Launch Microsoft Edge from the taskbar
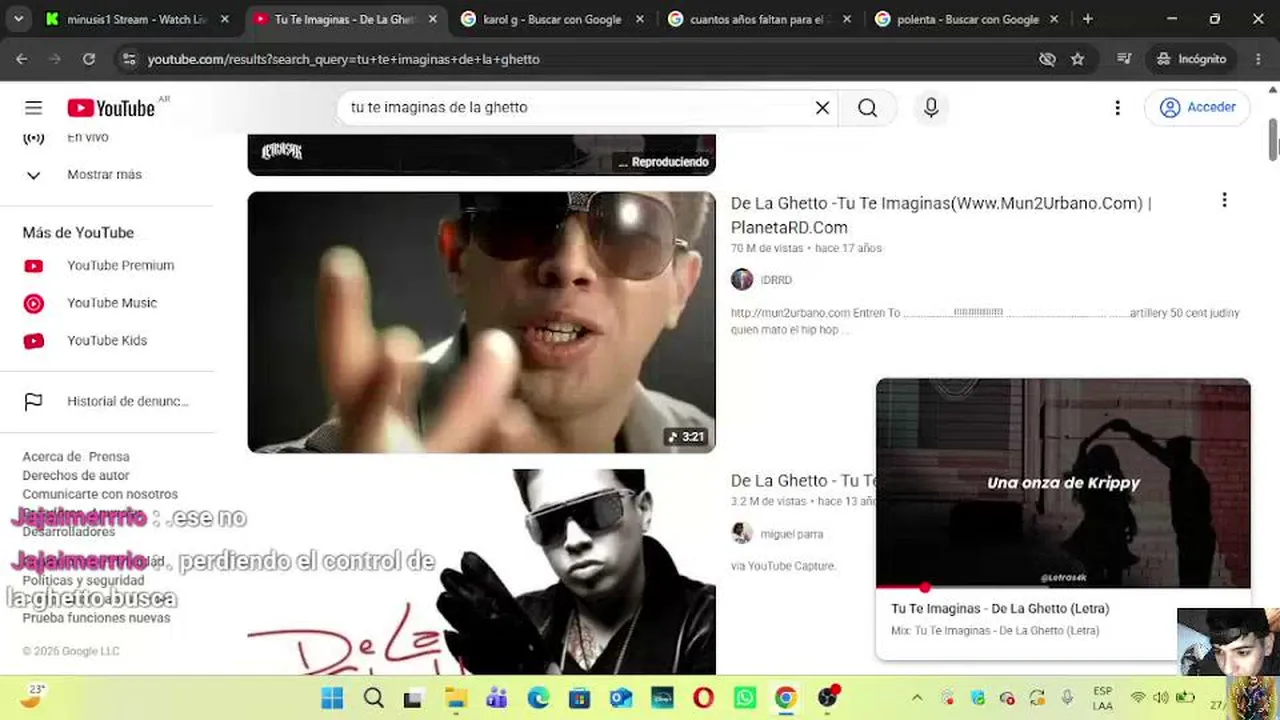The height and width of the screenshot is (720, 1280). pyautogui.click(x=538, y=698)
